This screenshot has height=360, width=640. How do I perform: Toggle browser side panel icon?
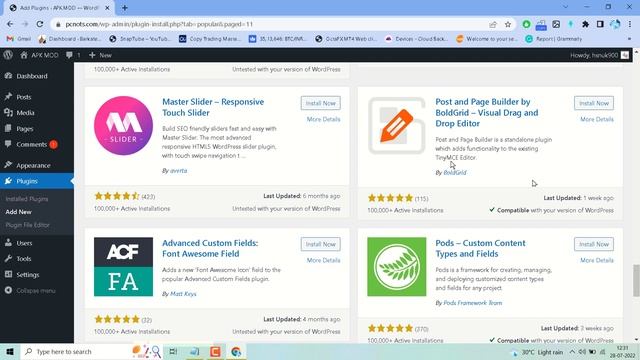click(x=600, y=24)
